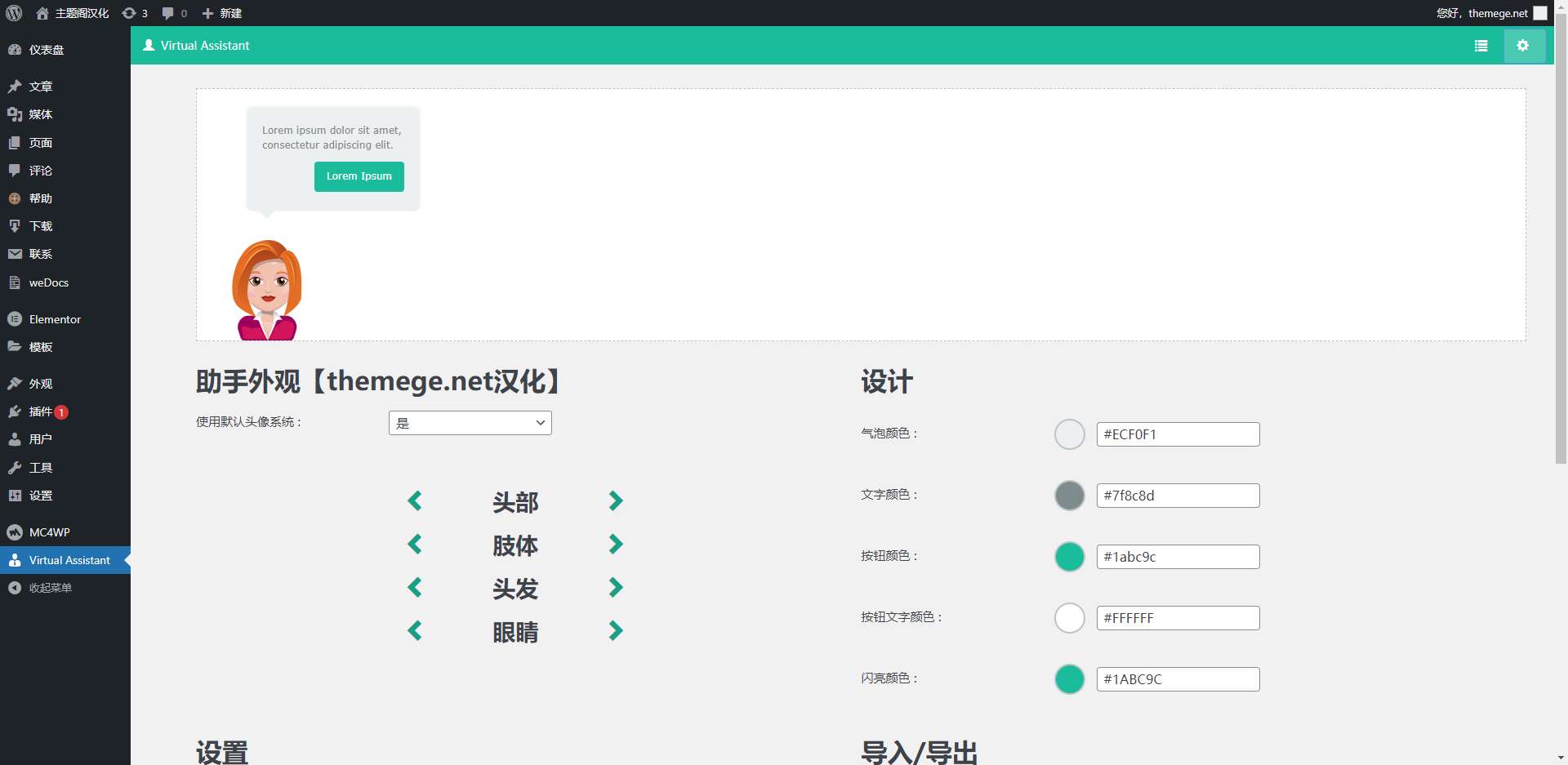Click the right arrow for 头部
The image size is (1568, 765).
coord(616,501)
